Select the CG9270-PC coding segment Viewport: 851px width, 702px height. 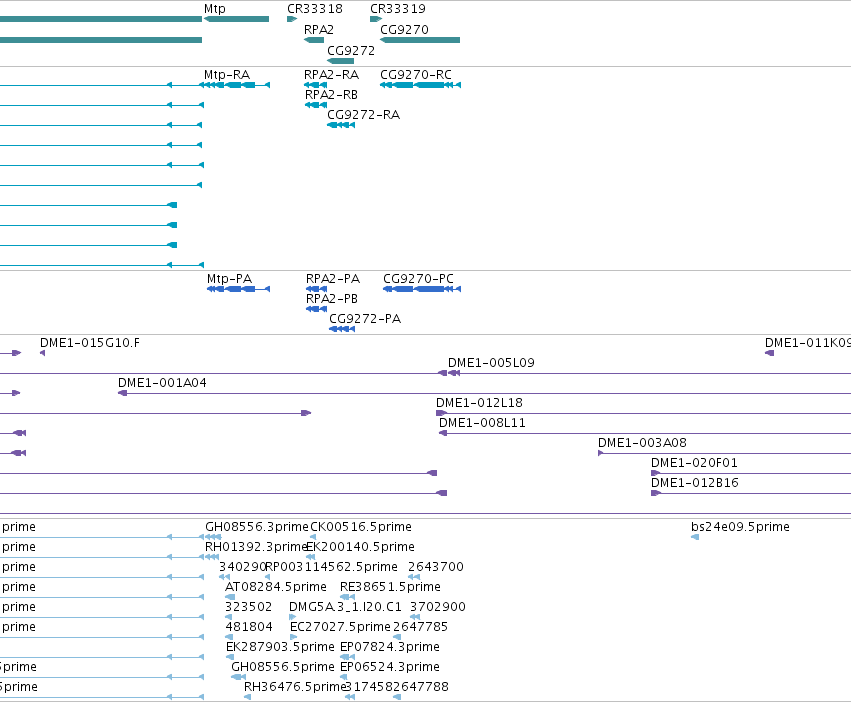422,289
